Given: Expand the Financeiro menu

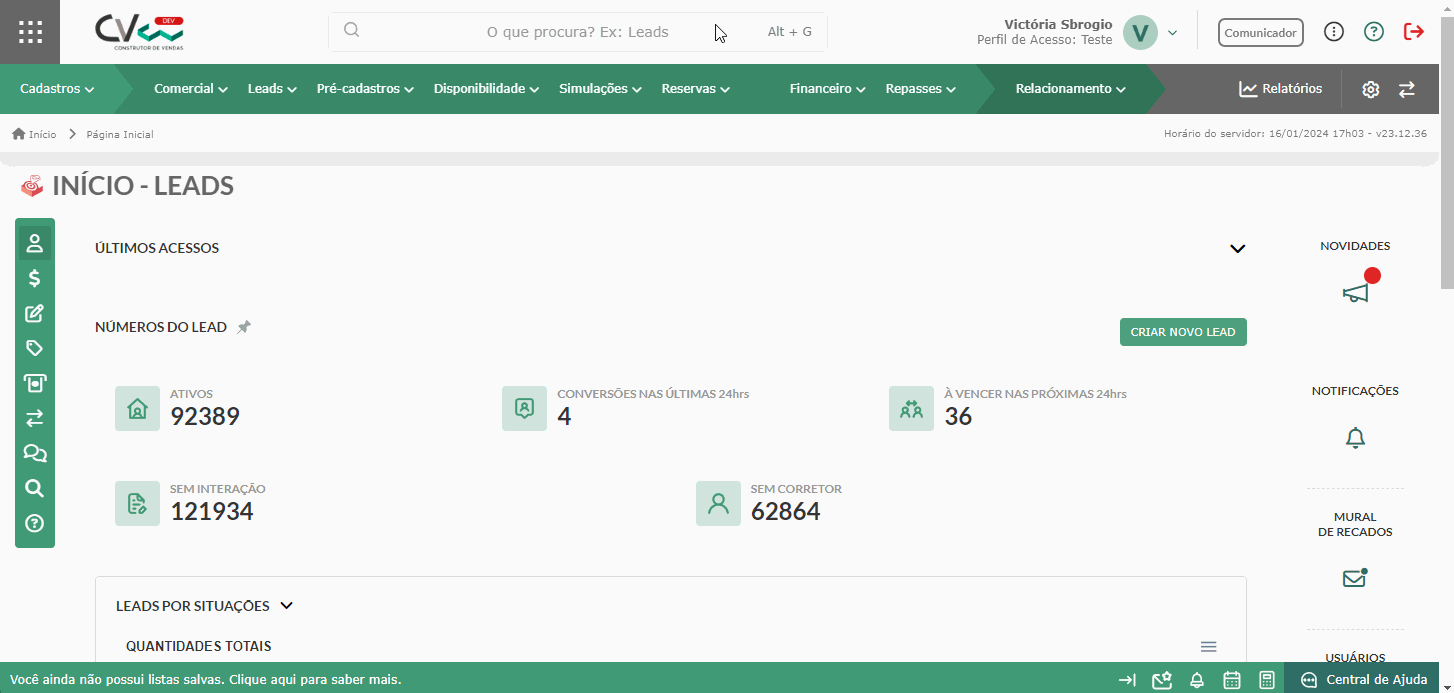Looking at the screenshot, I should click(827, 89).
